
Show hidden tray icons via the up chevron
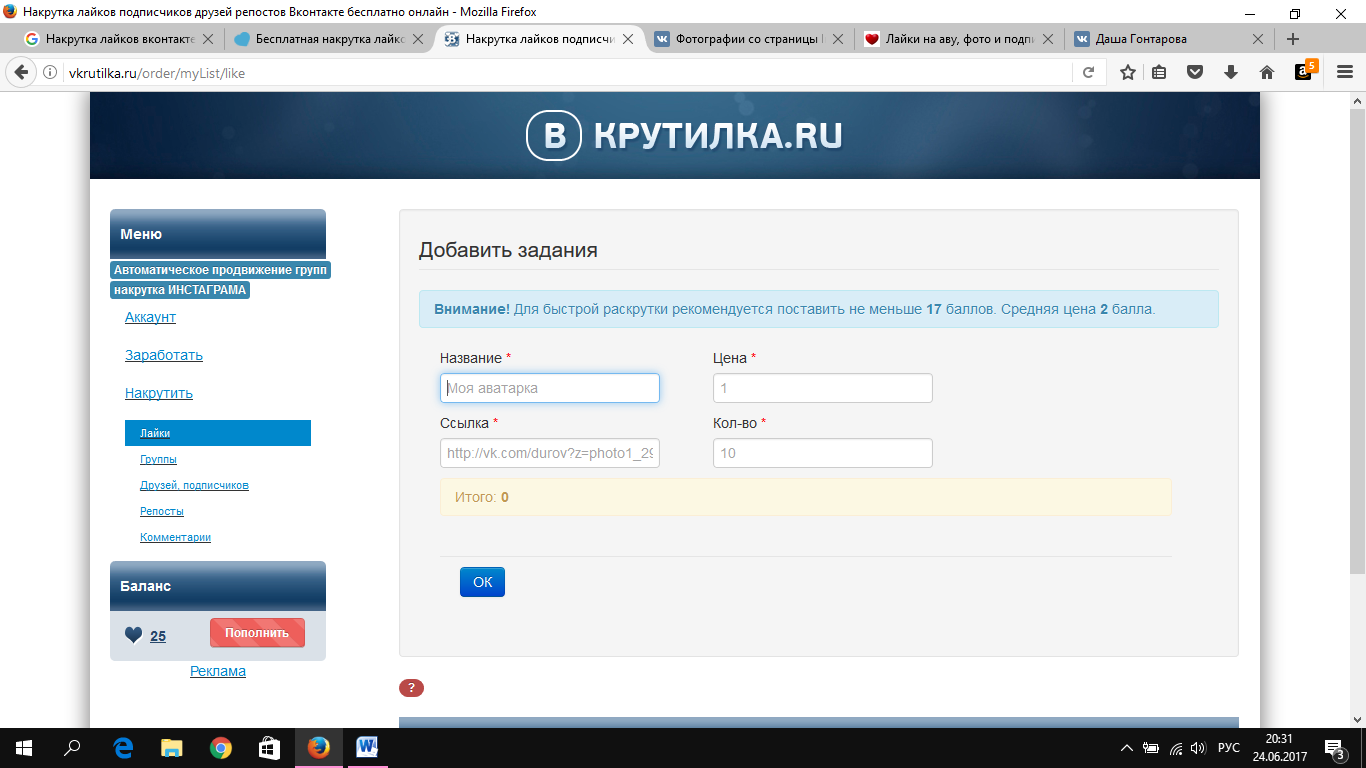pos(1127,748)
